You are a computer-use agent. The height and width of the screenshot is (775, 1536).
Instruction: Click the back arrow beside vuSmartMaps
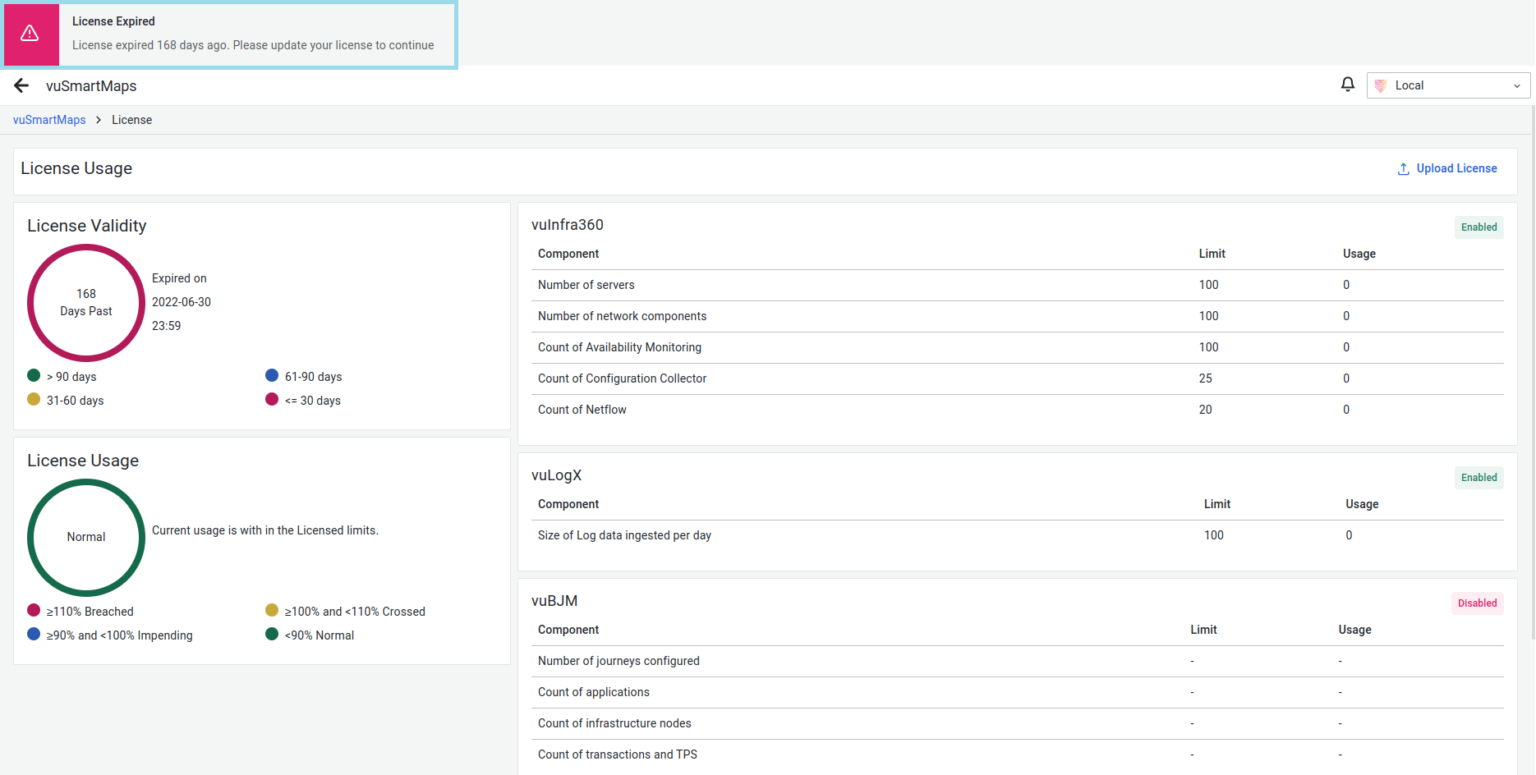point(21,86)
